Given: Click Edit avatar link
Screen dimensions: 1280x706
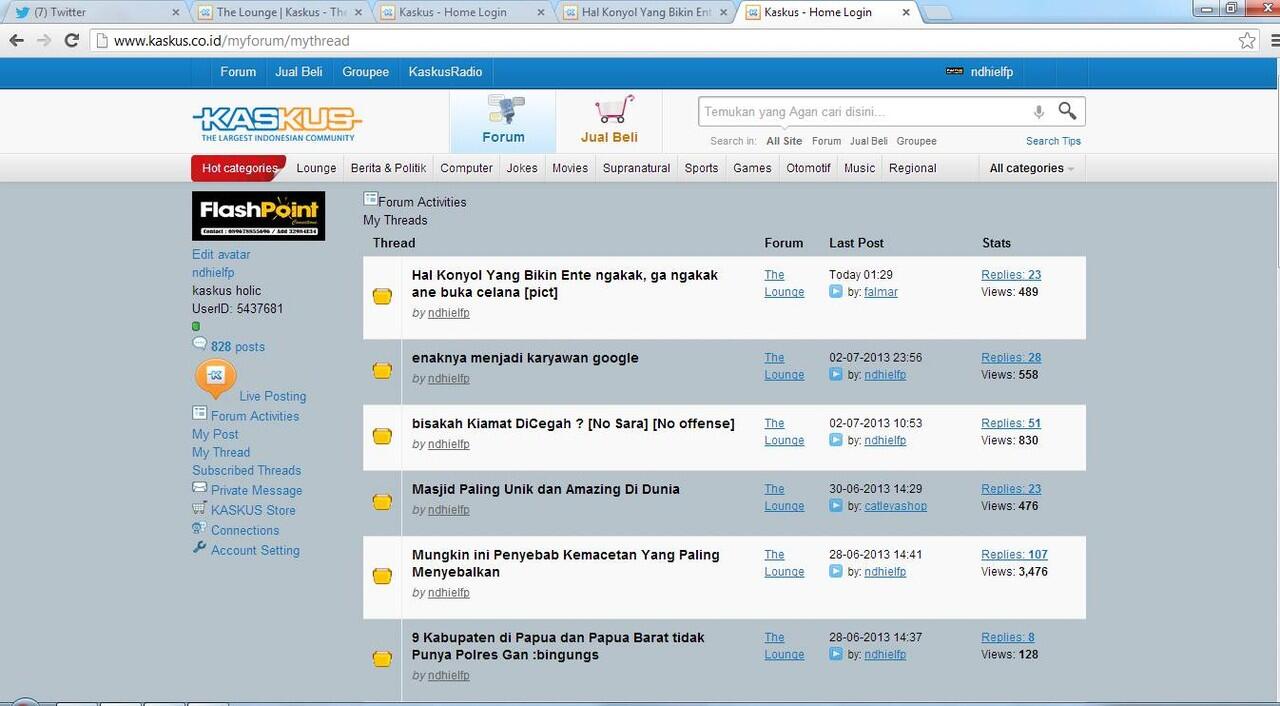Looking at the screenshot, I should point(221,254).
